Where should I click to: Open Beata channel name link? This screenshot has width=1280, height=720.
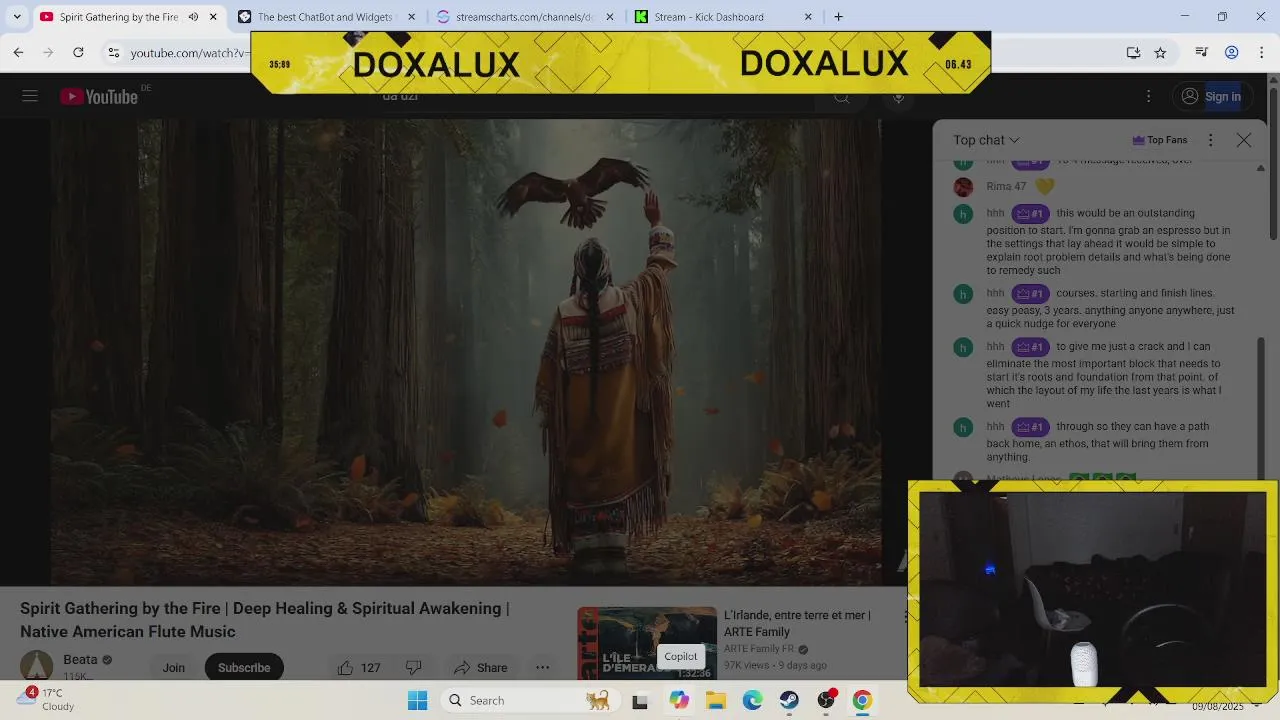80,659
